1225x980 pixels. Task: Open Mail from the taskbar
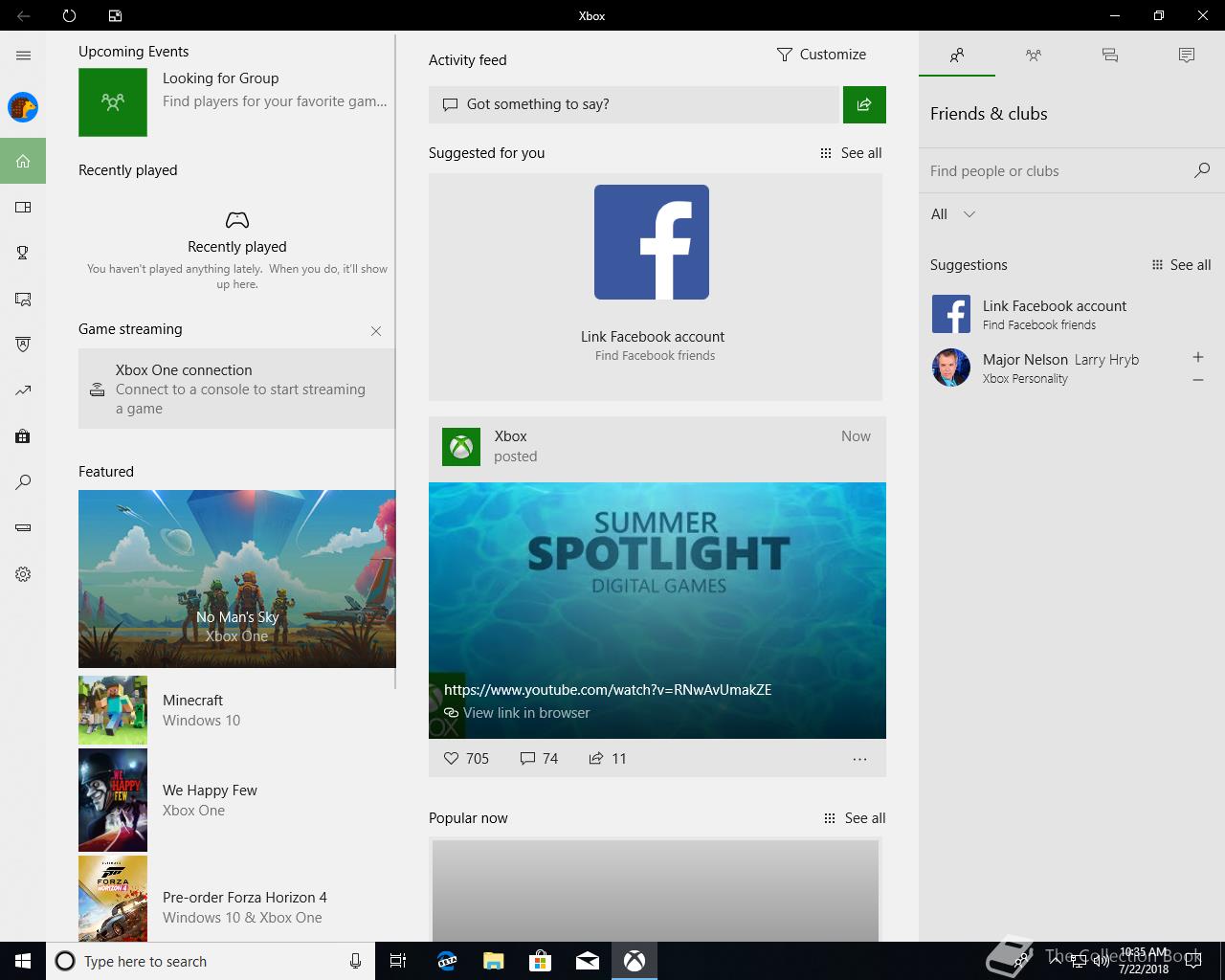(x=587, y=961)
